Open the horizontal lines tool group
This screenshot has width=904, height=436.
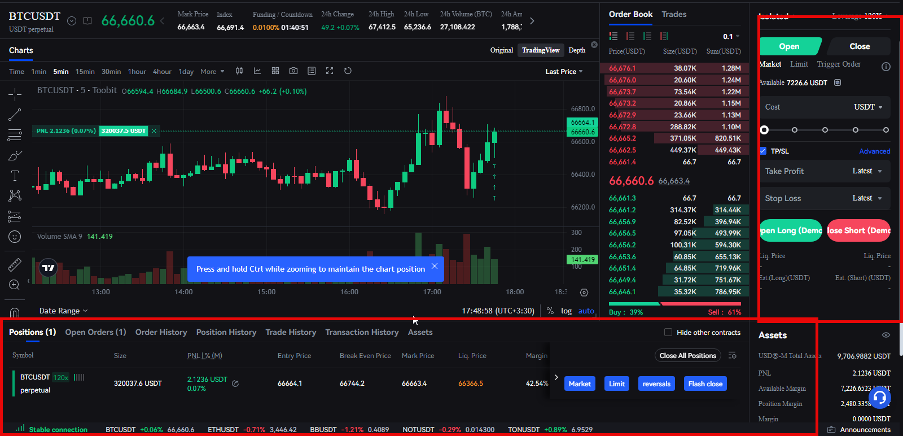[15, 135]
